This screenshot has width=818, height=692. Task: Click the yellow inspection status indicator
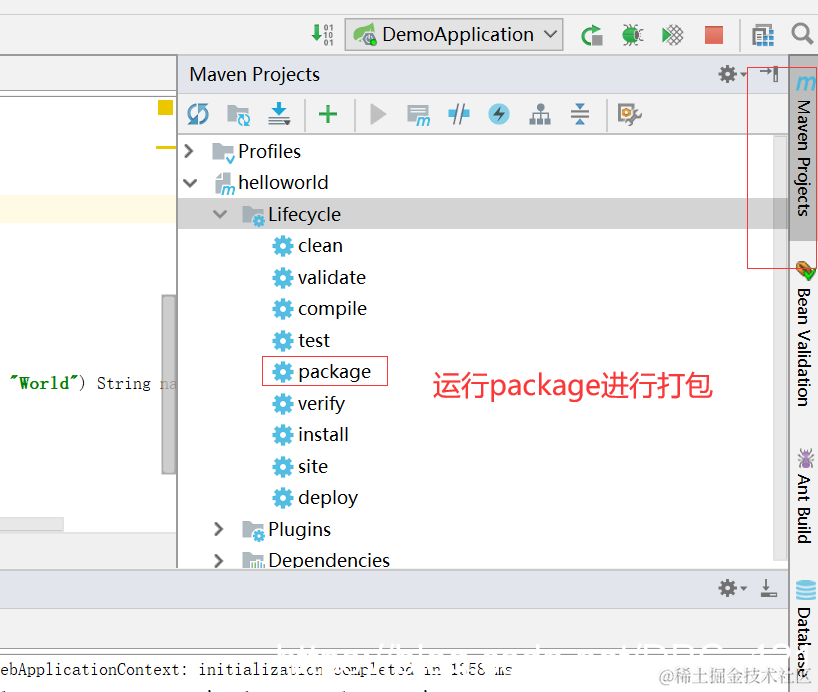click(165, 107)
